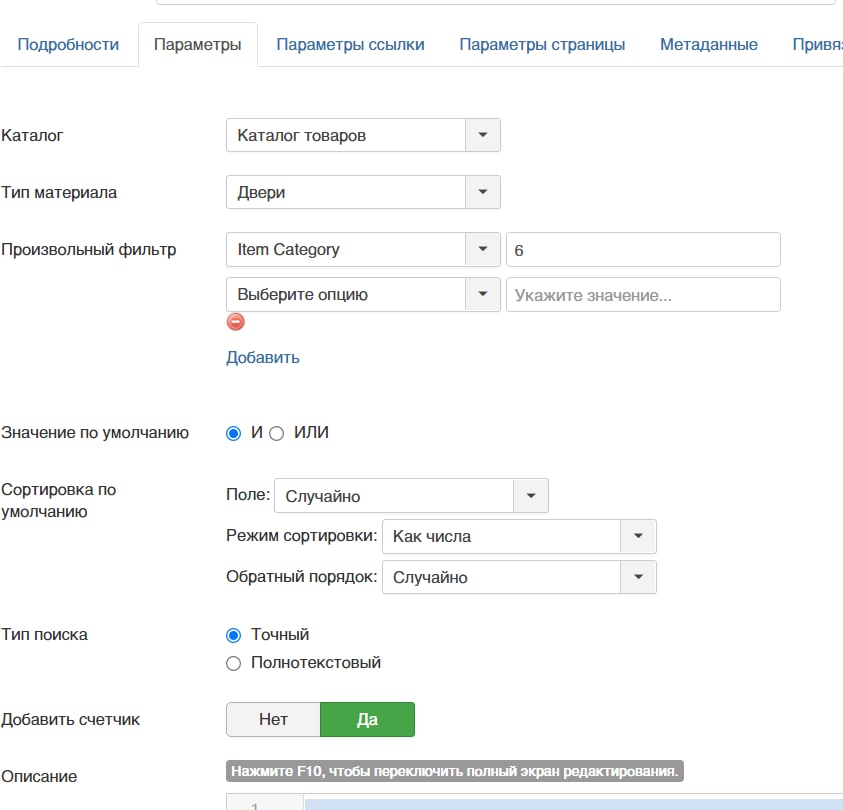This screenshot has width=843, height=810.
Task: Click the Тип материала label
Action: coord(59,192)
